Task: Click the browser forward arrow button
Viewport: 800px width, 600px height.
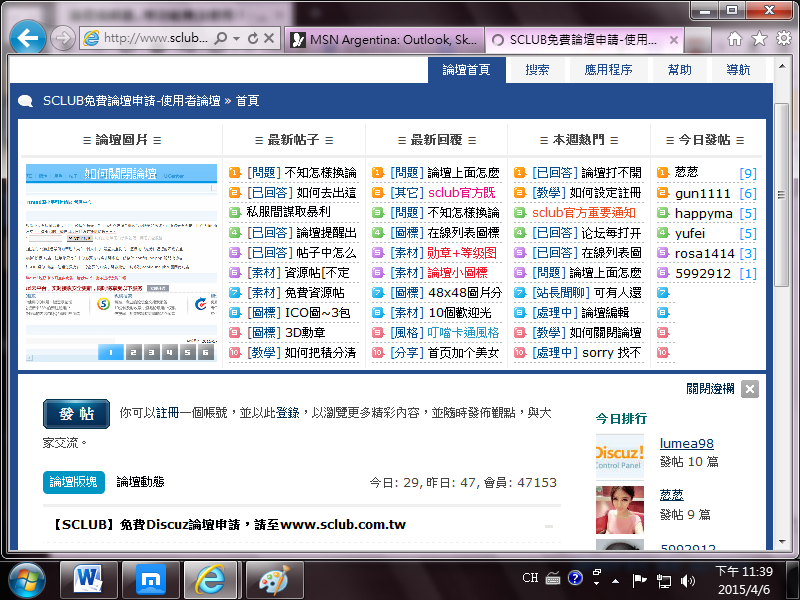Action: click(63, 38)
